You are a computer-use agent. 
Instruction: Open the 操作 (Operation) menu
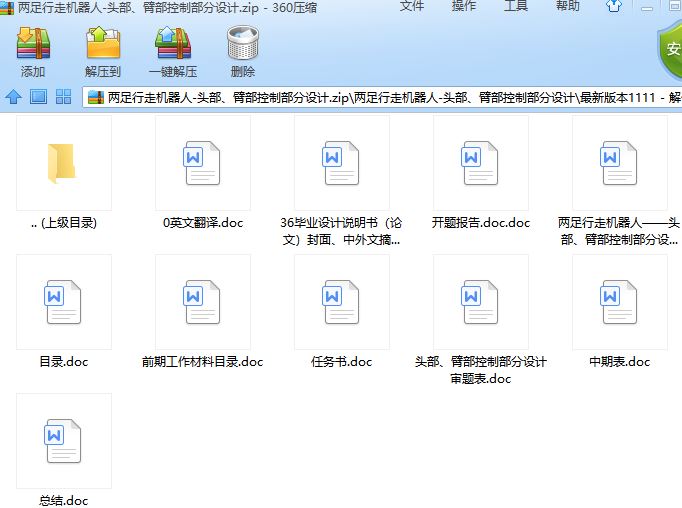tap(464, 6)
